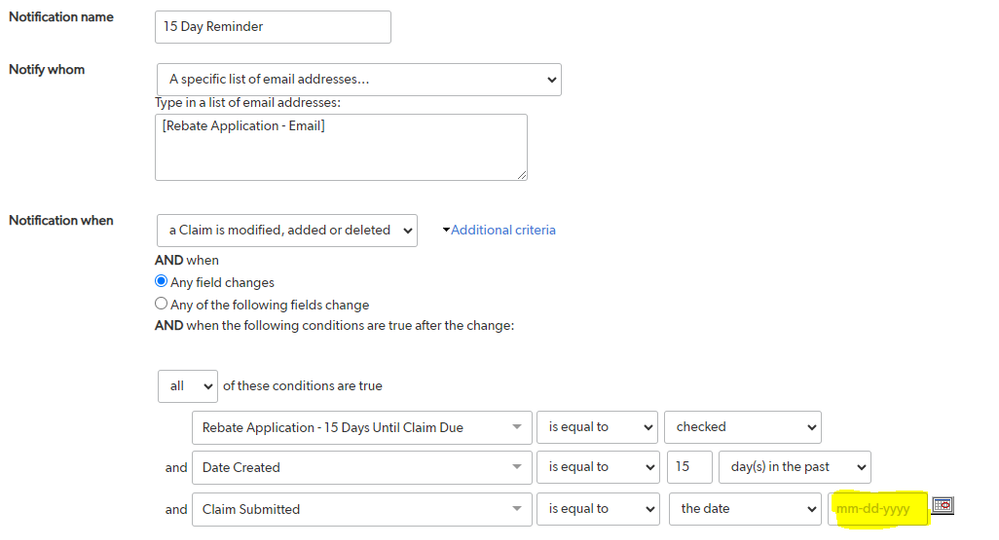Open the Claim Submitted field selector

click(x=362, y=509)
